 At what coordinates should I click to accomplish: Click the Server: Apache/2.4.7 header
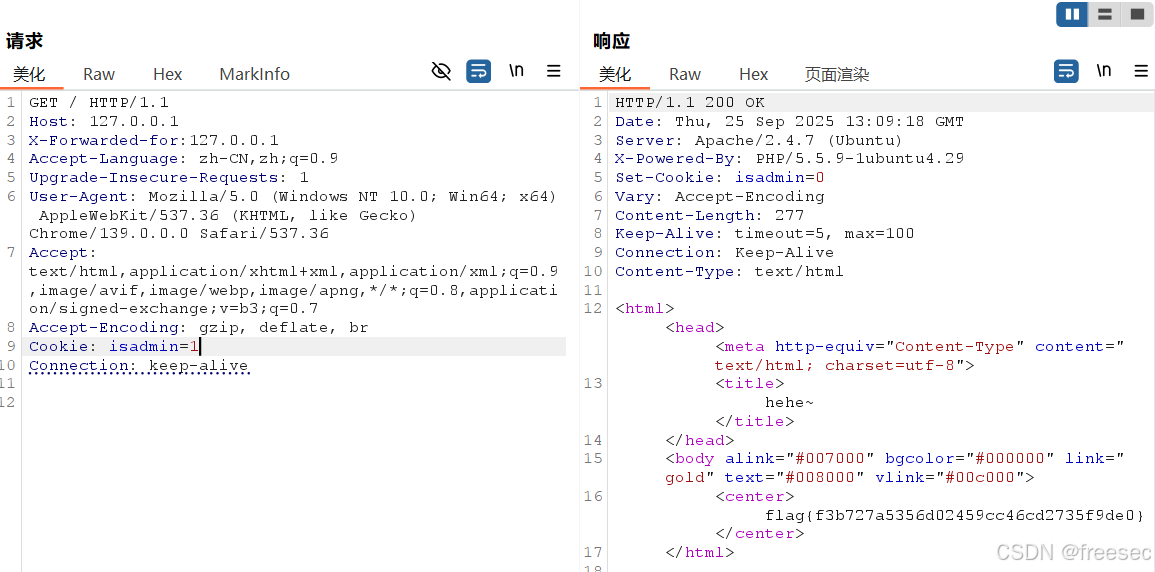pyautogui.click(x=759, y=141)
